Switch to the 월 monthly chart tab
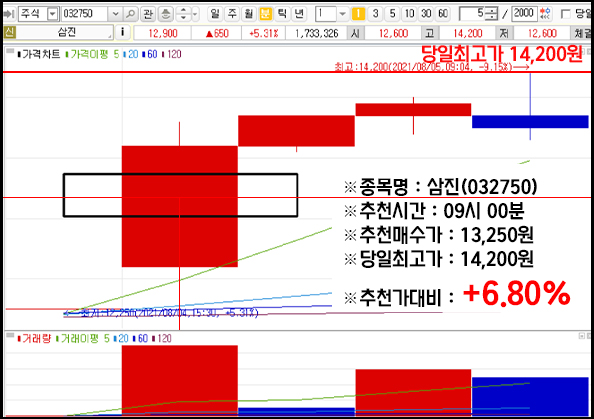 (249, 14)
